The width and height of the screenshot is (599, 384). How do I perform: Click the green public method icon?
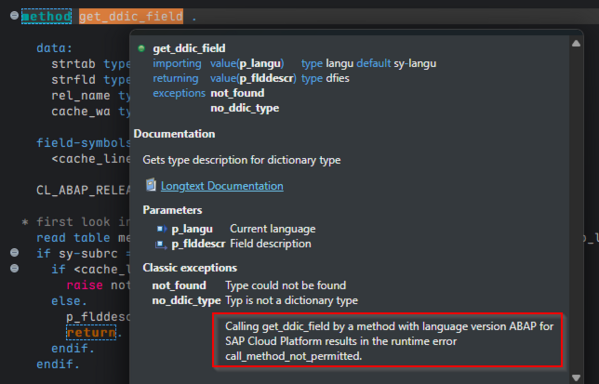coord(141,48)
